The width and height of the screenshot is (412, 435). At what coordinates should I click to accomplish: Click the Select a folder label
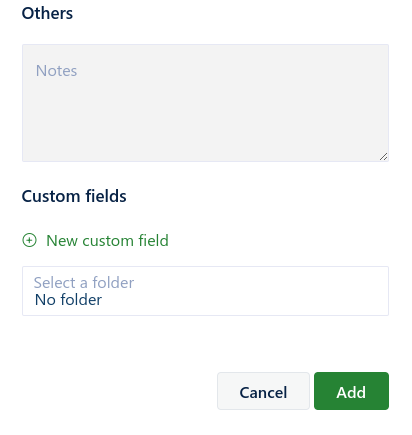point(84,283)
